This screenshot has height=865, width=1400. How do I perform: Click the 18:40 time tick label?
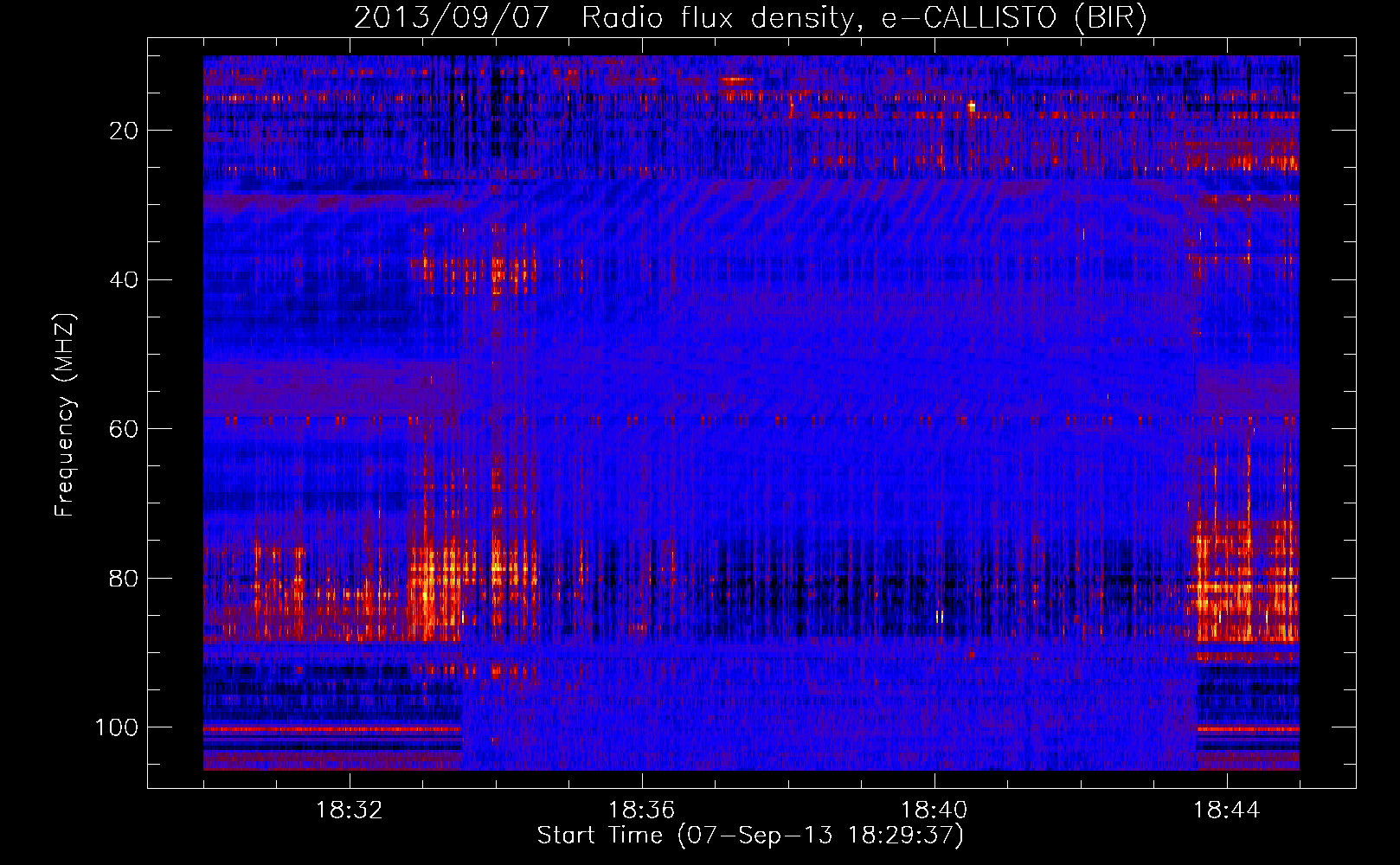click(934, 811)
